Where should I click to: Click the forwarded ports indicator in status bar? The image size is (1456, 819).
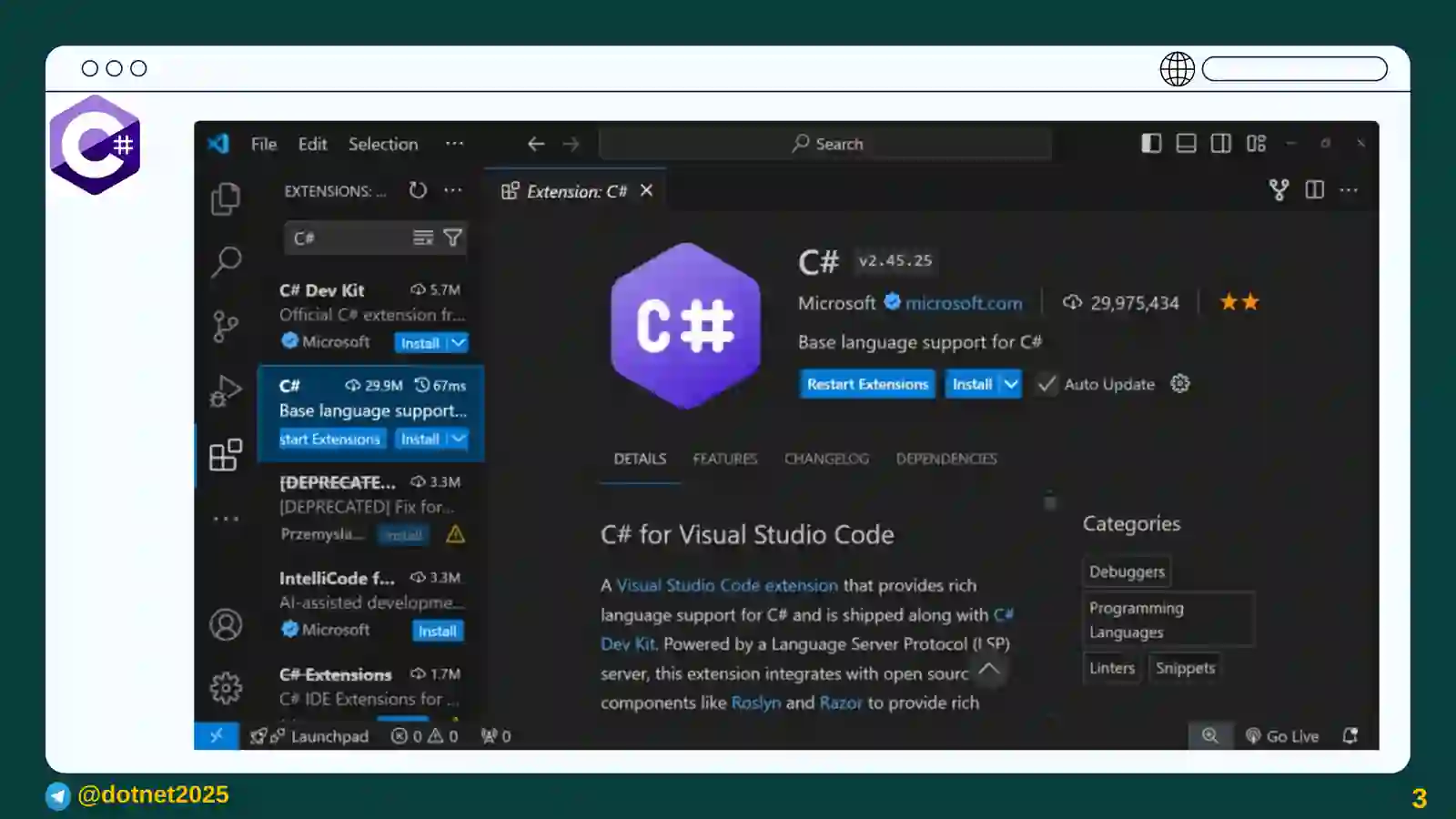pos(496,735)
